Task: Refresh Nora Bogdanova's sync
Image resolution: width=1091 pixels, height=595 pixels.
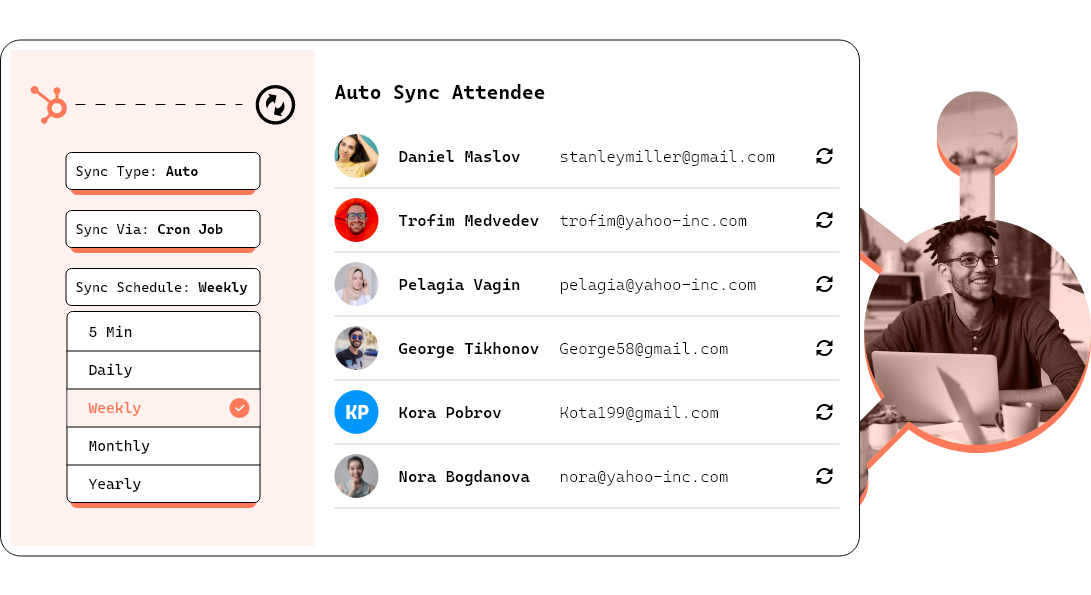Action: 824,476
